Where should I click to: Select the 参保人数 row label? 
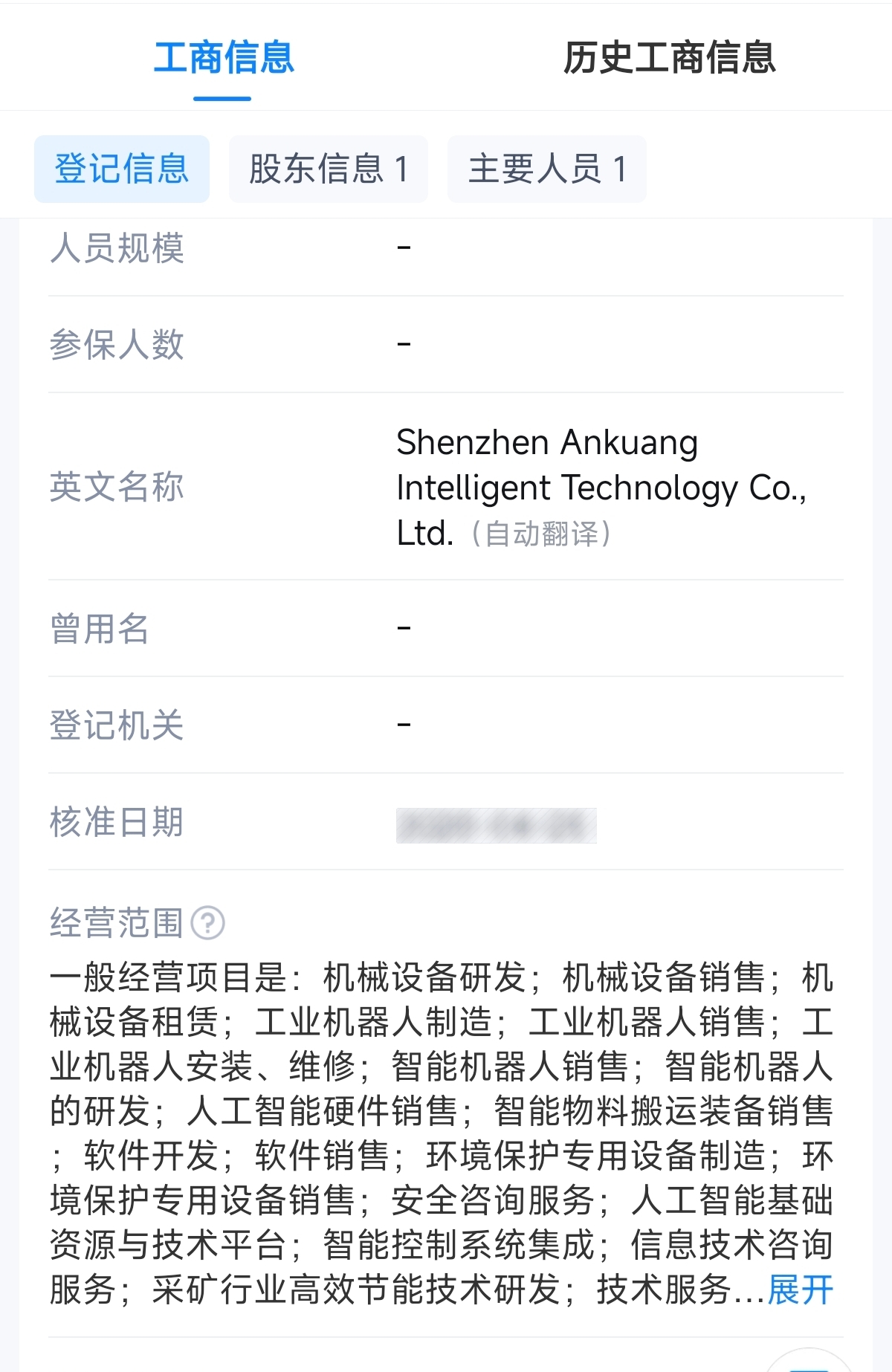click(117, 345)
